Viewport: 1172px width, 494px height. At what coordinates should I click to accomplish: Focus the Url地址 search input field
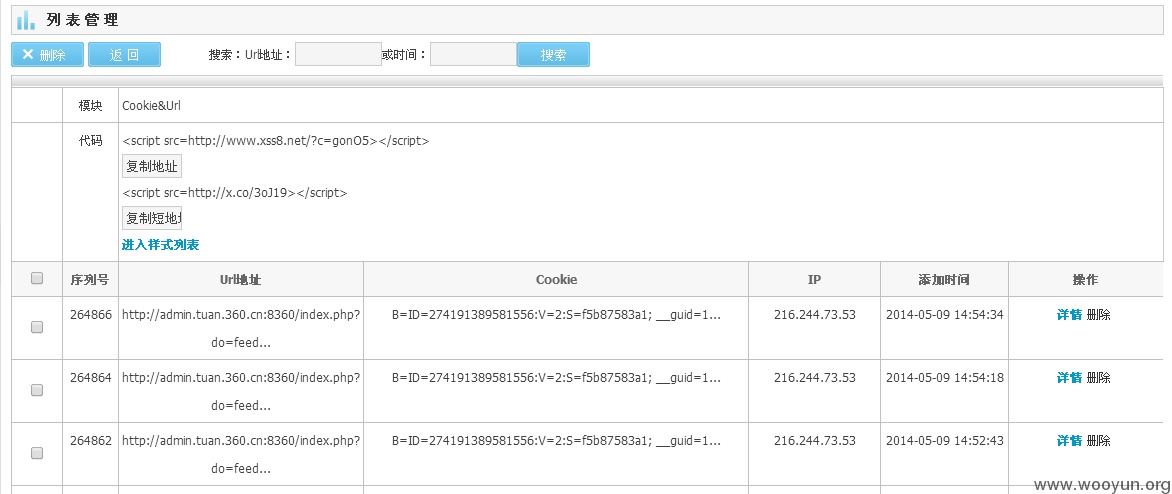pos(338,55)
